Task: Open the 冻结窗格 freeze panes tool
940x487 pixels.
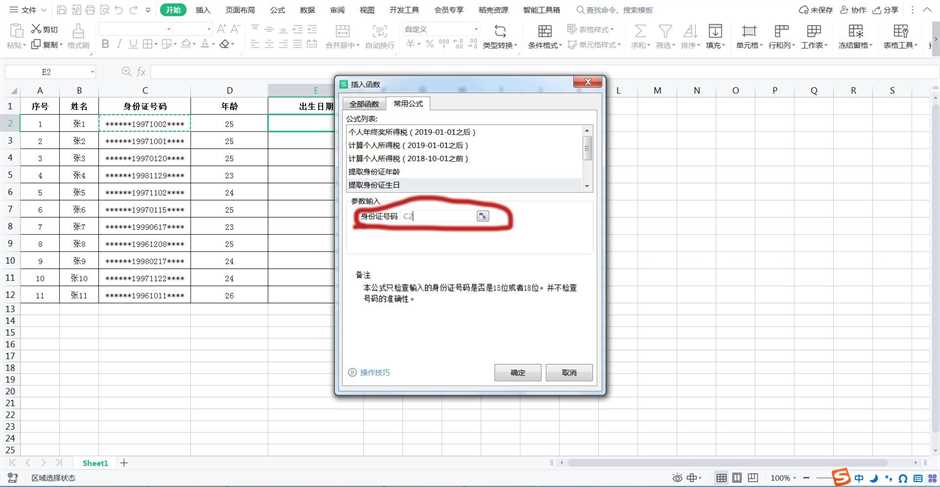Action: click(x=857, y=31)
